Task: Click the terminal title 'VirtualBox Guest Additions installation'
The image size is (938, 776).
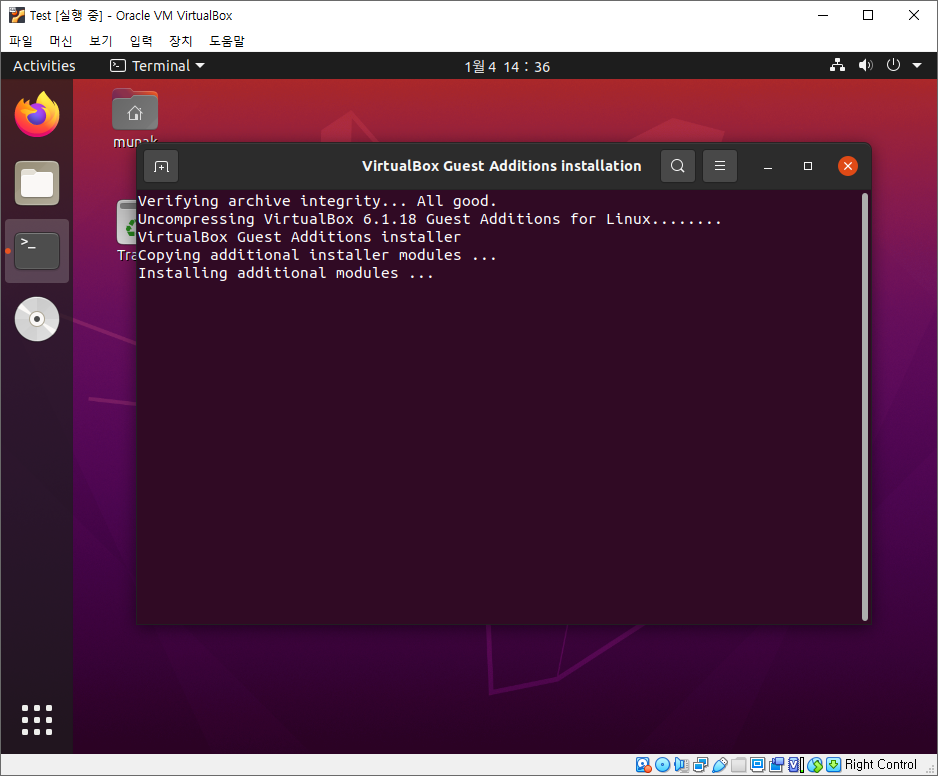Action: coord(501,166)
